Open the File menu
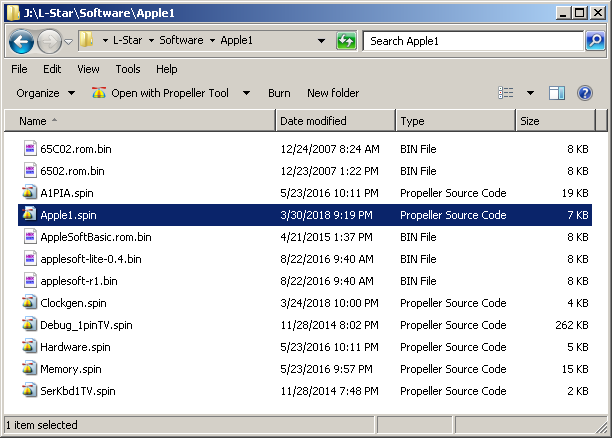The height and width of the screenshot is (438, 612). pyautogui.click(x=19, y=69)
